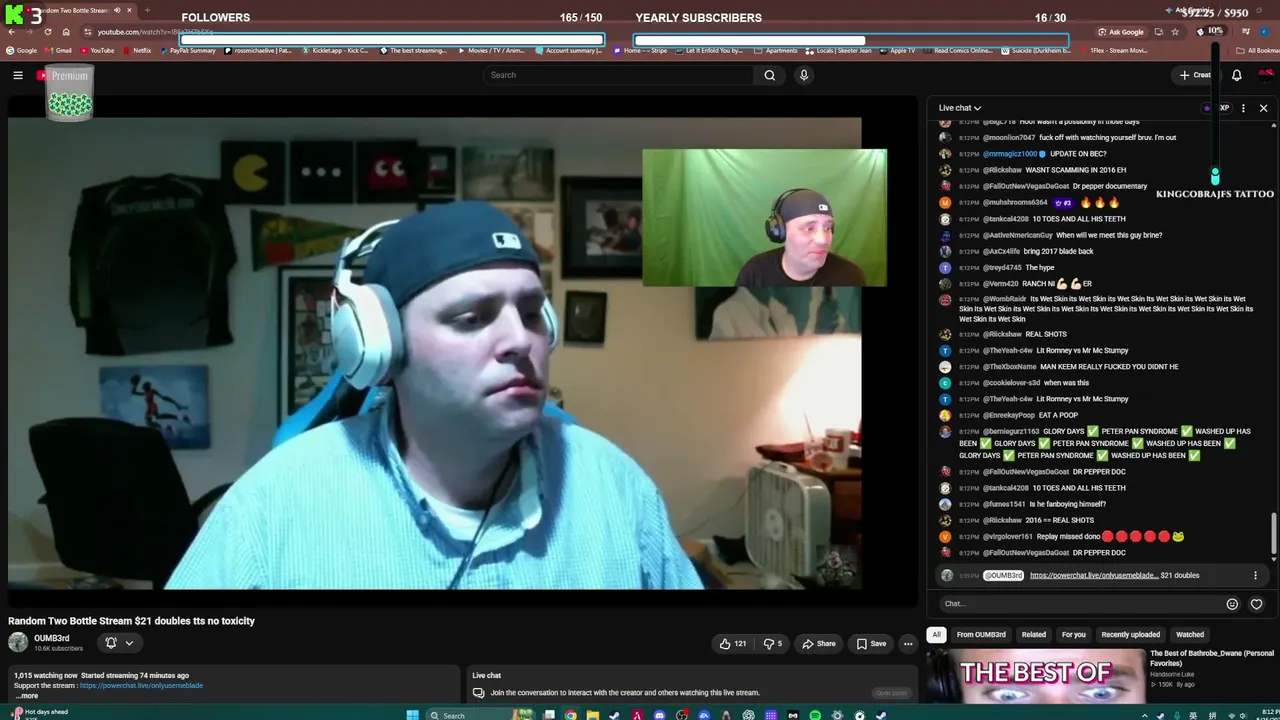
Task: Select the For you chip
Action: pos(1074,635)
